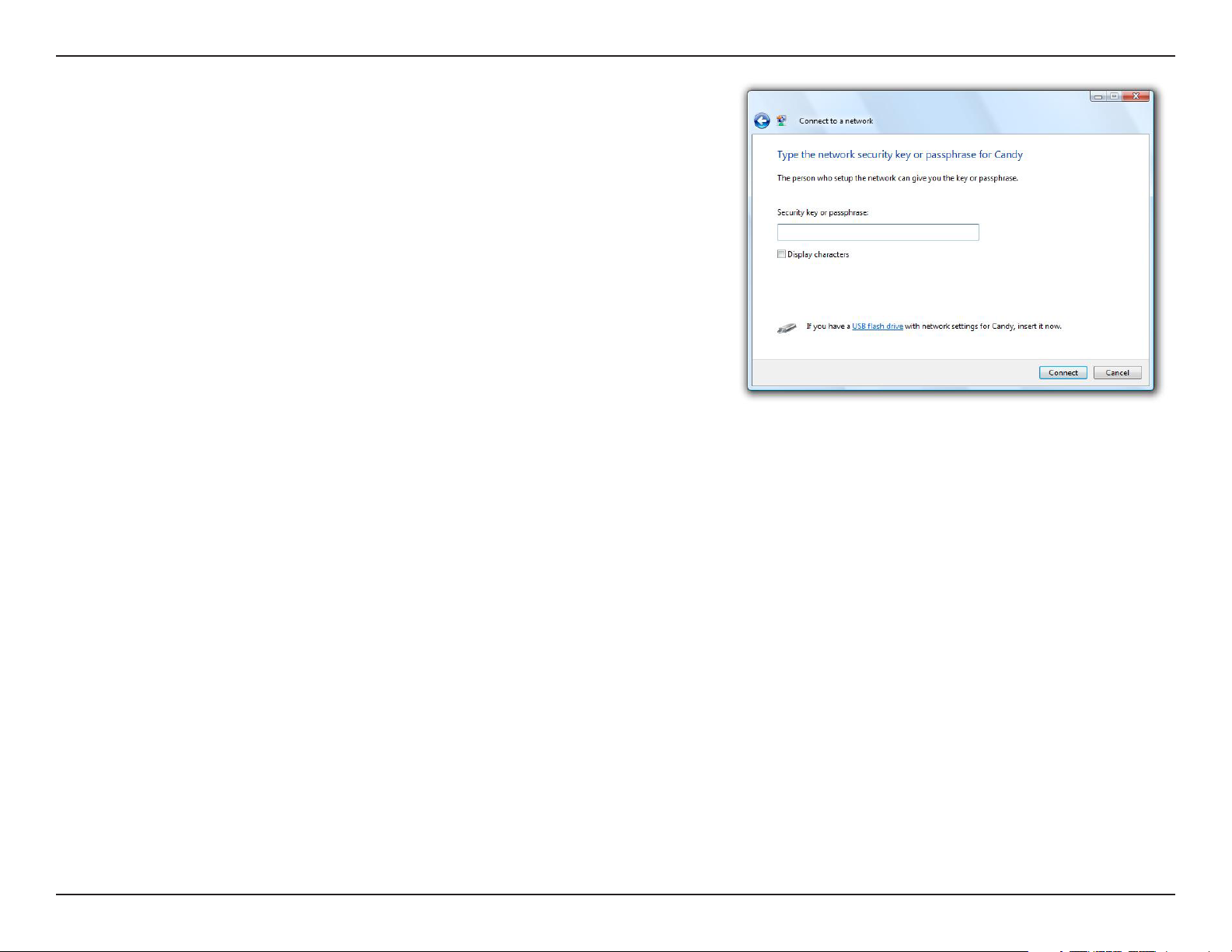Image resolution: width=1232 pixels, height=952 pixels.
Task: Minimize the Connect to a network window
Action: coord(1098,96)
